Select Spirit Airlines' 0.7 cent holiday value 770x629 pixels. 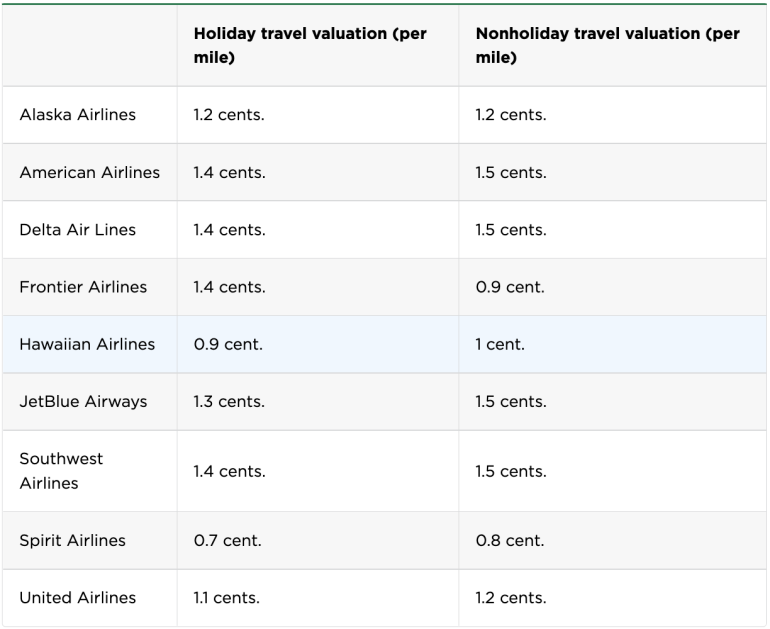tap(227, 540)
